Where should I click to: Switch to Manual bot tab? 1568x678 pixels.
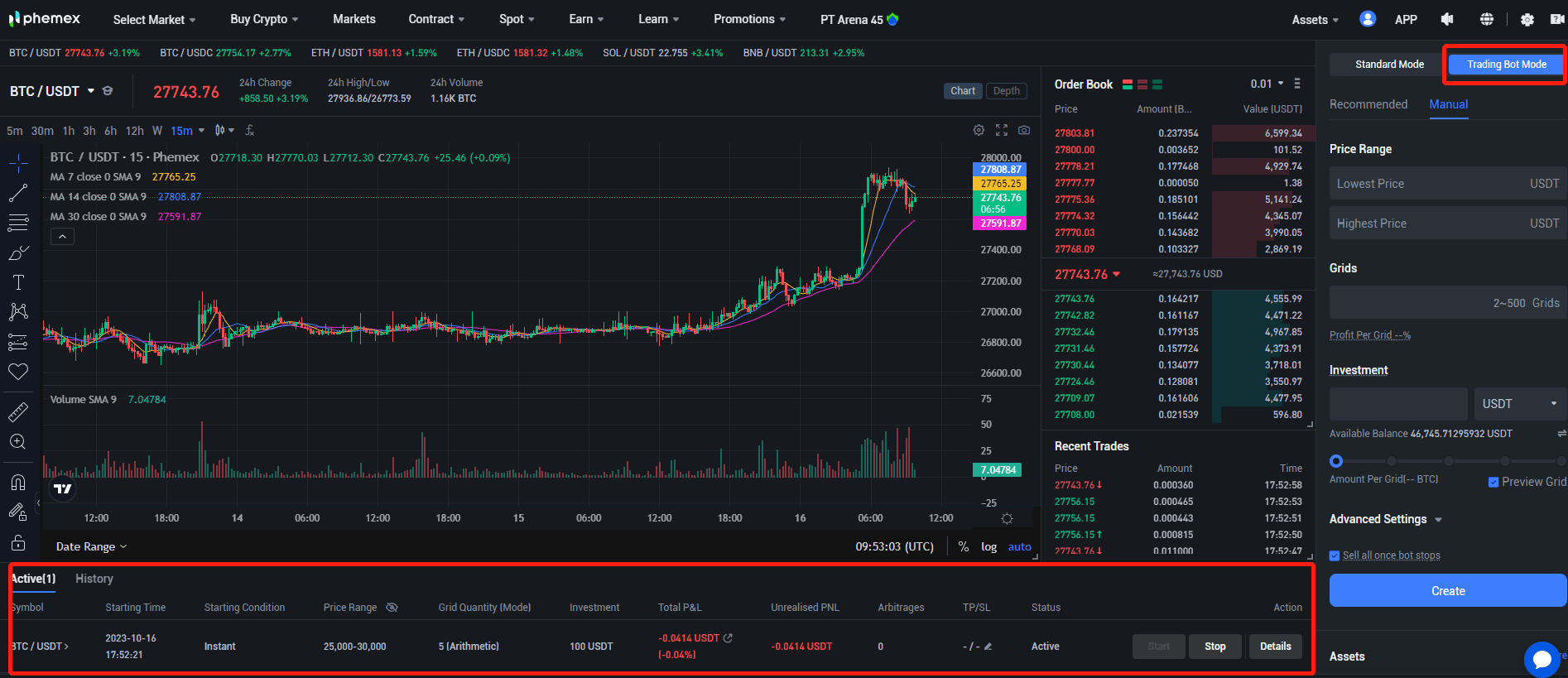pos(1449,104)
